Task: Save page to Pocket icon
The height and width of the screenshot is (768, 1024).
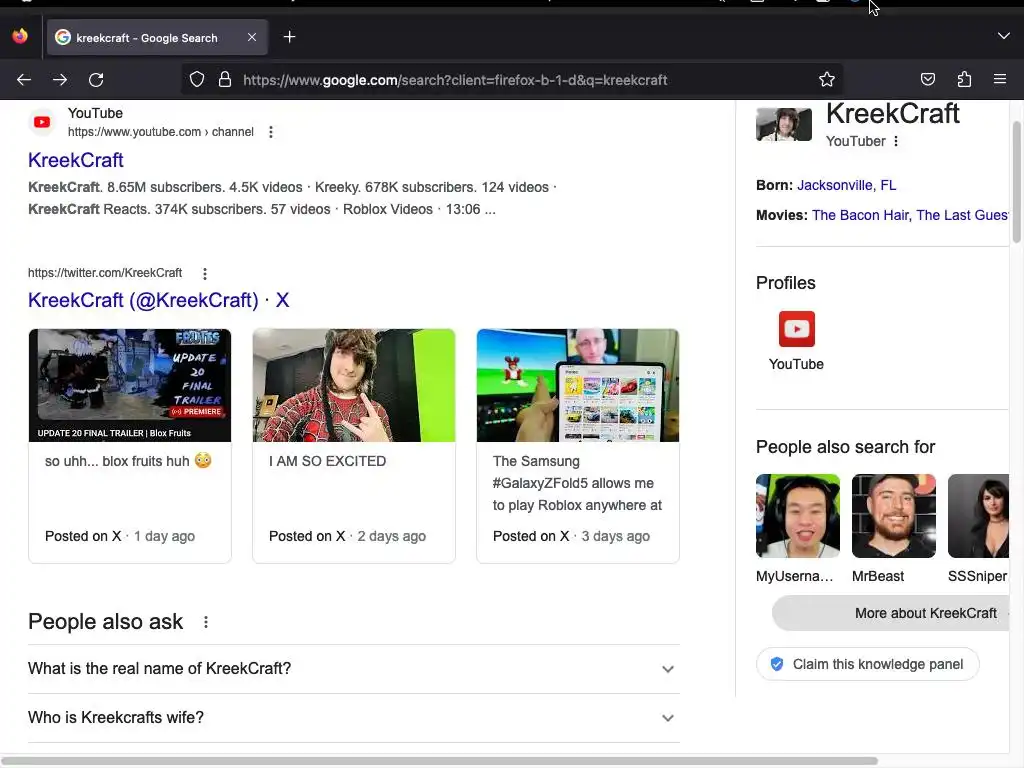Action: [927, 80]
